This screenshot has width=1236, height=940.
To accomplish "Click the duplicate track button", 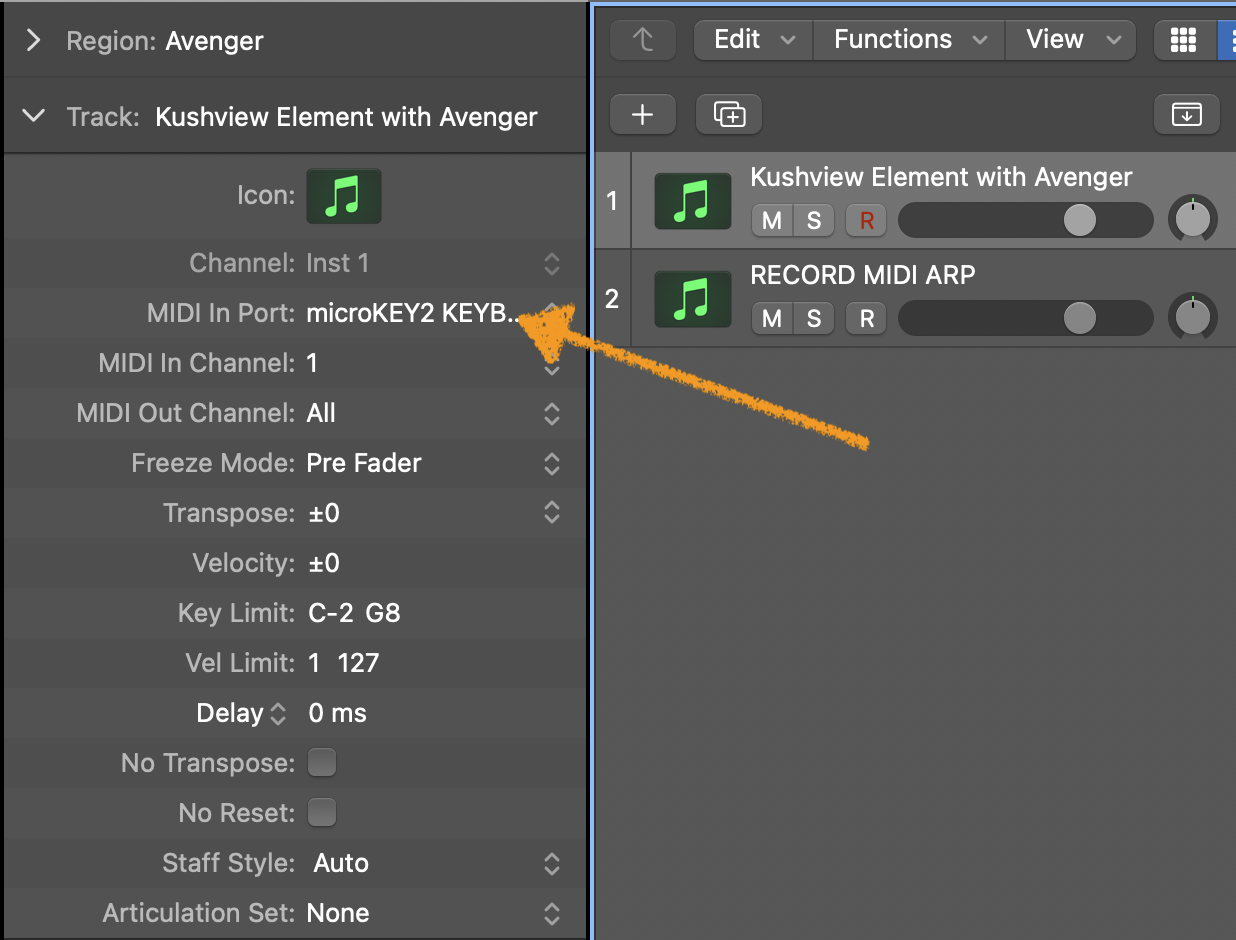I will [x=729, y=115].
